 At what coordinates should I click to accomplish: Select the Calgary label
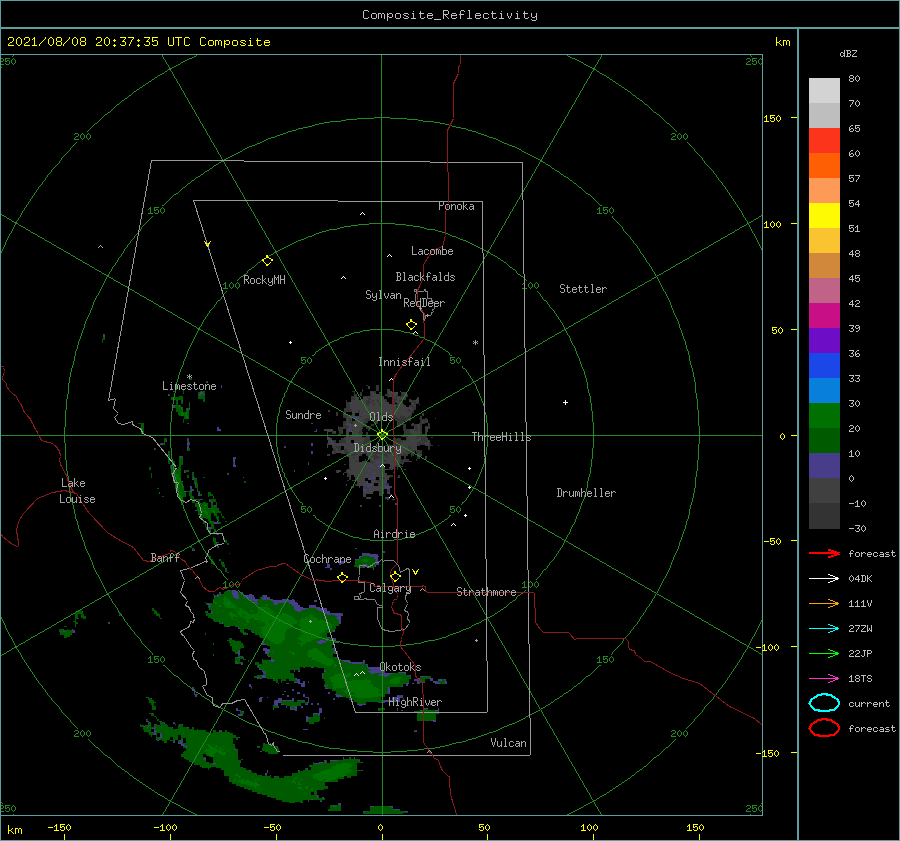tap(390, 588)
